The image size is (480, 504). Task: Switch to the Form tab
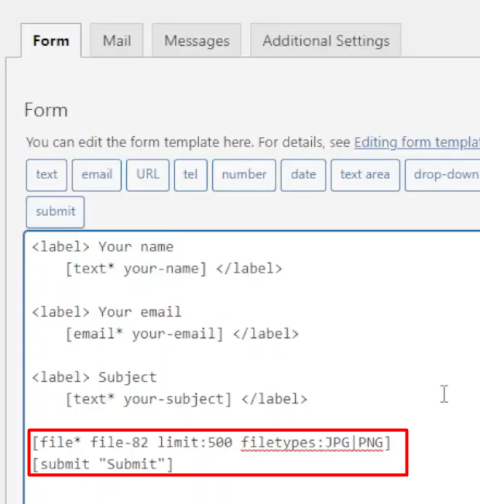click(x=51, y=41)
